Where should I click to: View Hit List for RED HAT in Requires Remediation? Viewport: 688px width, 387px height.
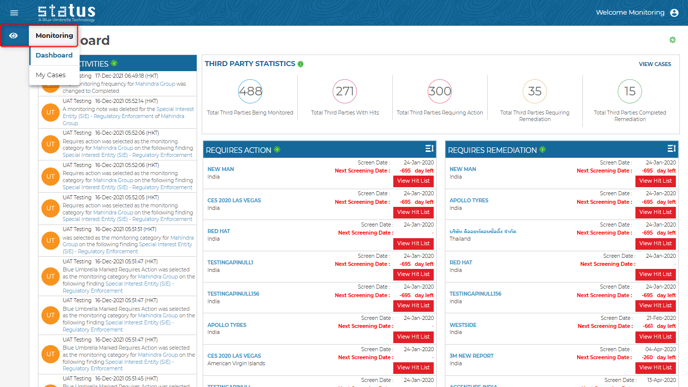[x=656, y=274]
